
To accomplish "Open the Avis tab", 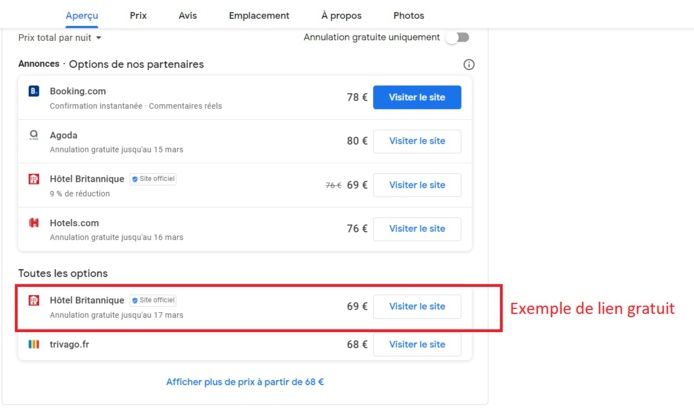I will [x=188, y=15].
